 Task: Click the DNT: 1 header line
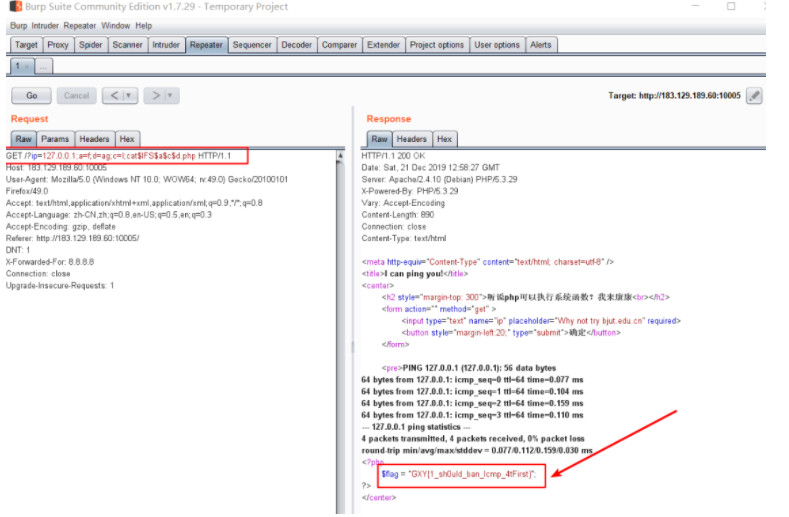[x=18, y=250]
